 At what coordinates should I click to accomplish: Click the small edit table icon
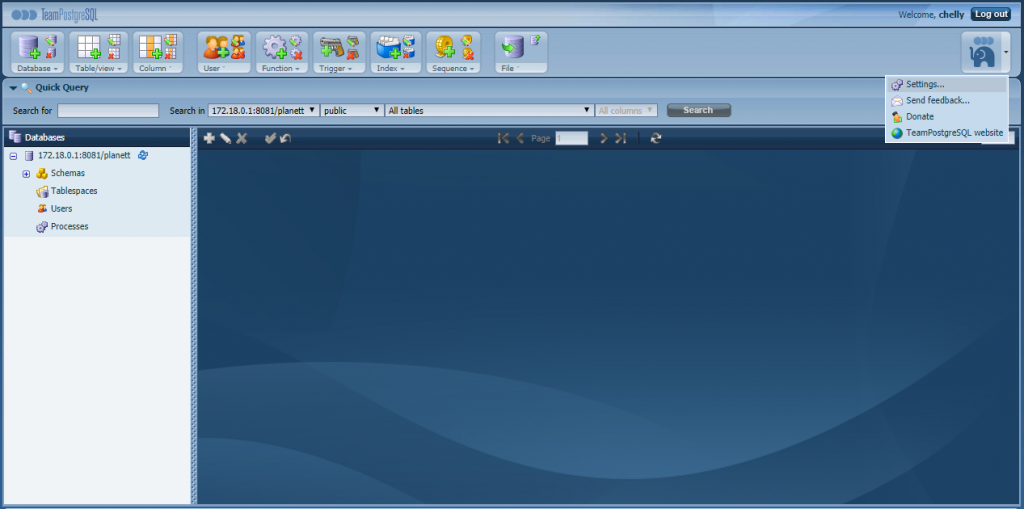114,41
